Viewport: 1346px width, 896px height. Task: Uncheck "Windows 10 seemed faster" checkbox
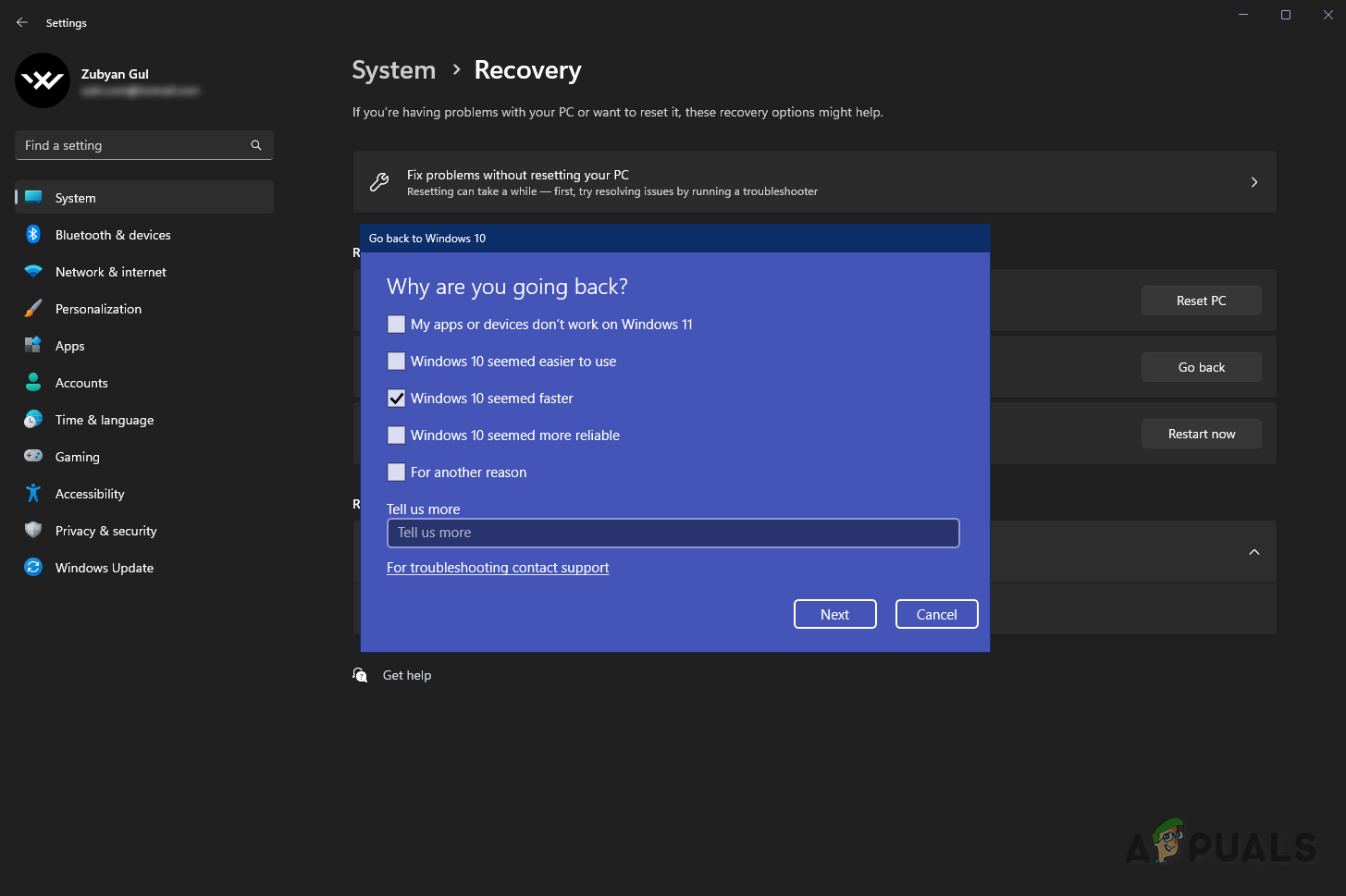click(x=396, y=399)
